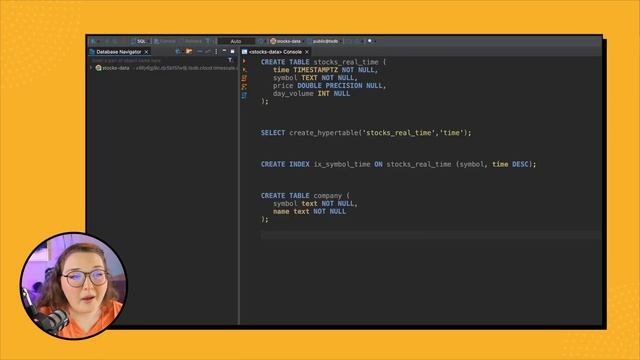Select the stocks-data active connection selector
This screenshot has width=640, height=360.
[286, 41]
